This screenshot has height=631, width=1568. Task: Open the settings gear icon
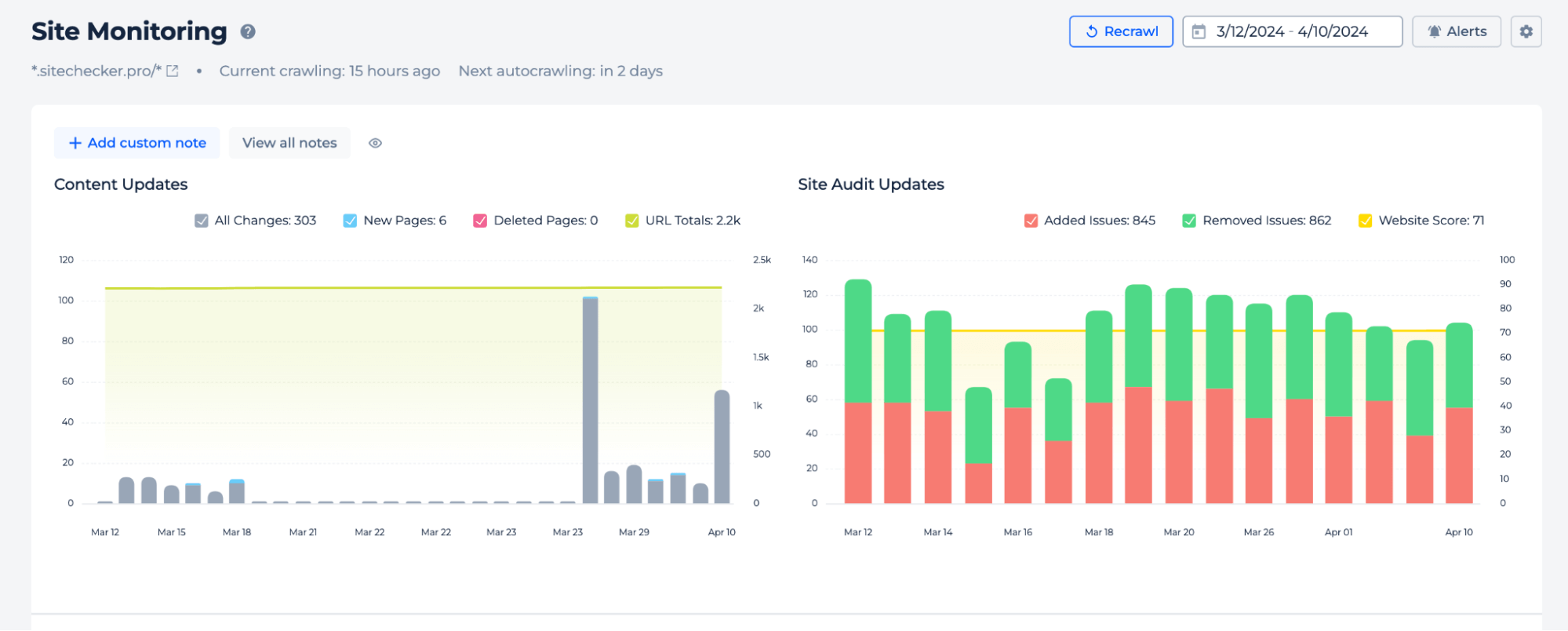click(1526, 31)
